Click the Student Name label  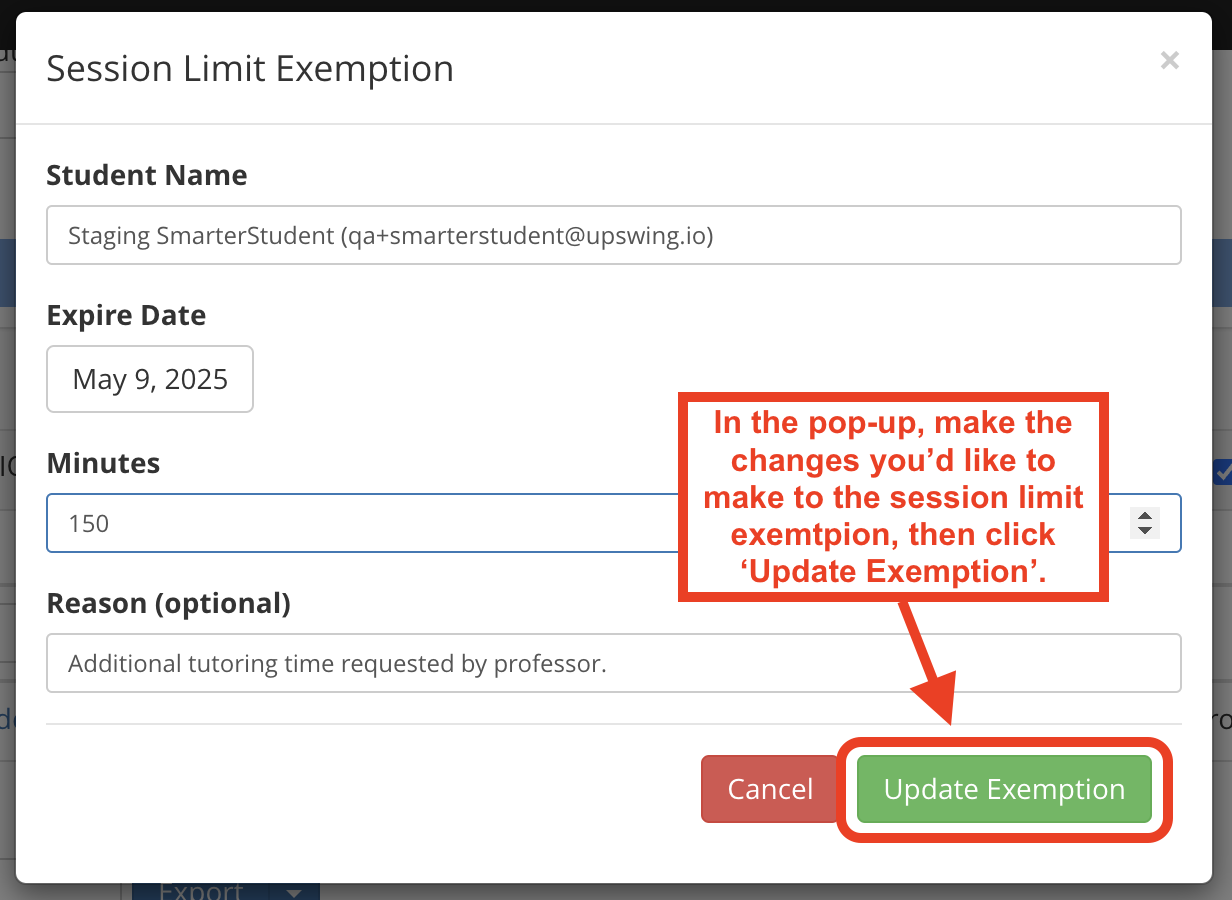147,175
